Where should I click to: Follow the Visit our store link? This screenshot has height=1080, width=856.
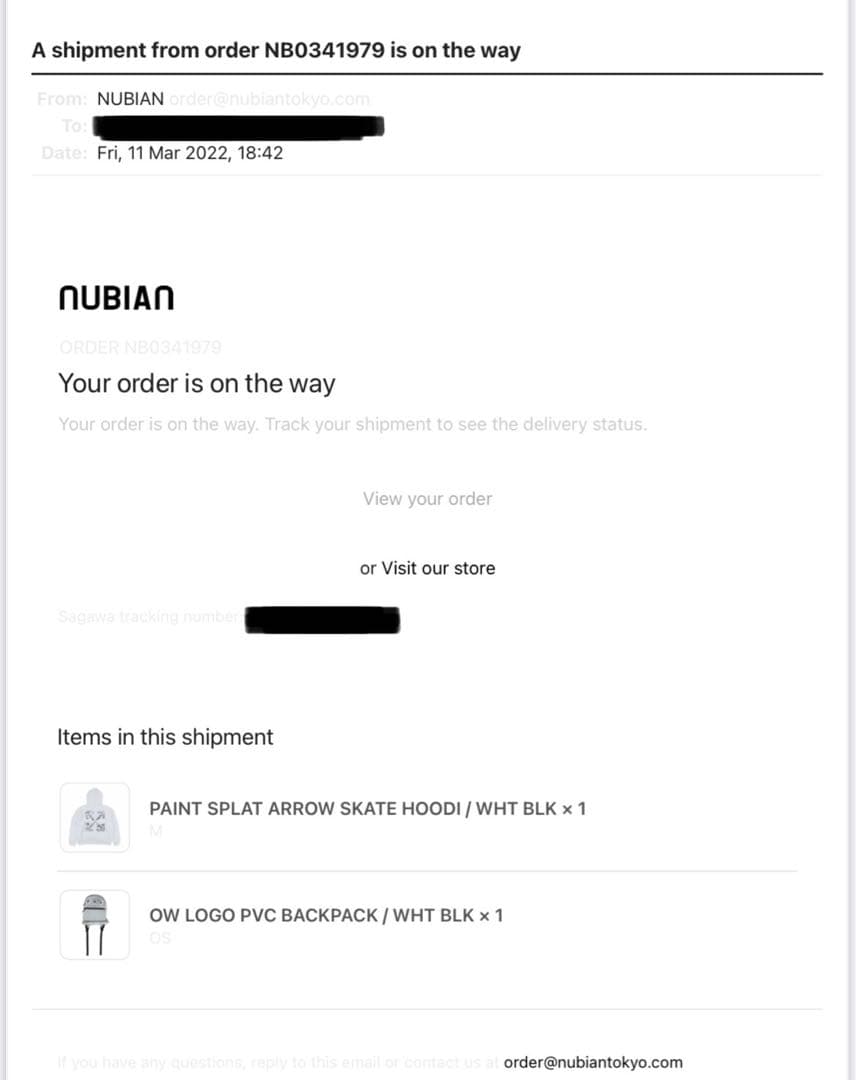(438, 568)
